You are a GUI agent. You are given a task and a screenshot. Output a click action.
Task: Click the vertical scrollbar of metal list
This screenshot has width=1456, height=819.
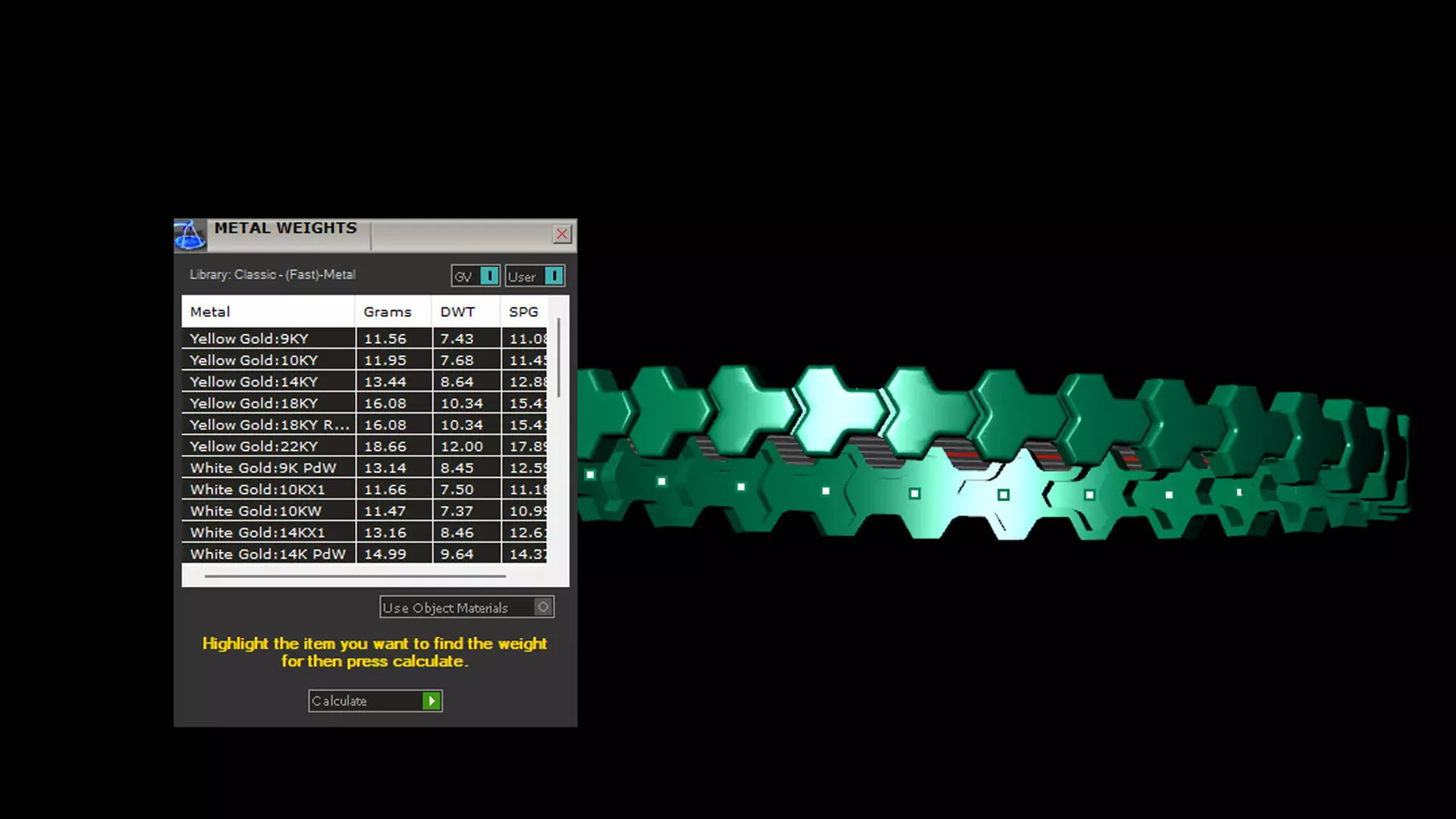tap(559, 358)
